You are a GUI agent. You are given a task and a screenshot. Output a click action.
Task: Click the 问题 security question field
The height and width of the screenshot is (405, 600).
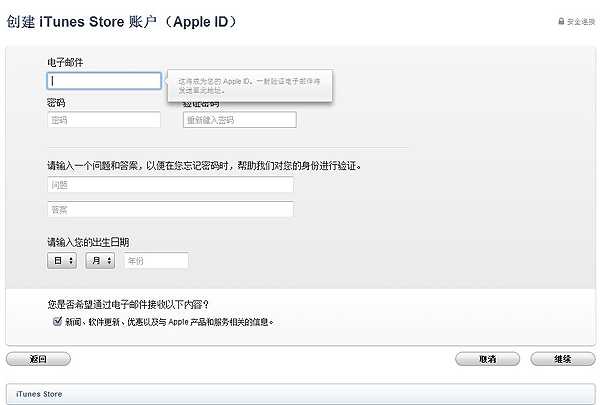coord(170,185)
